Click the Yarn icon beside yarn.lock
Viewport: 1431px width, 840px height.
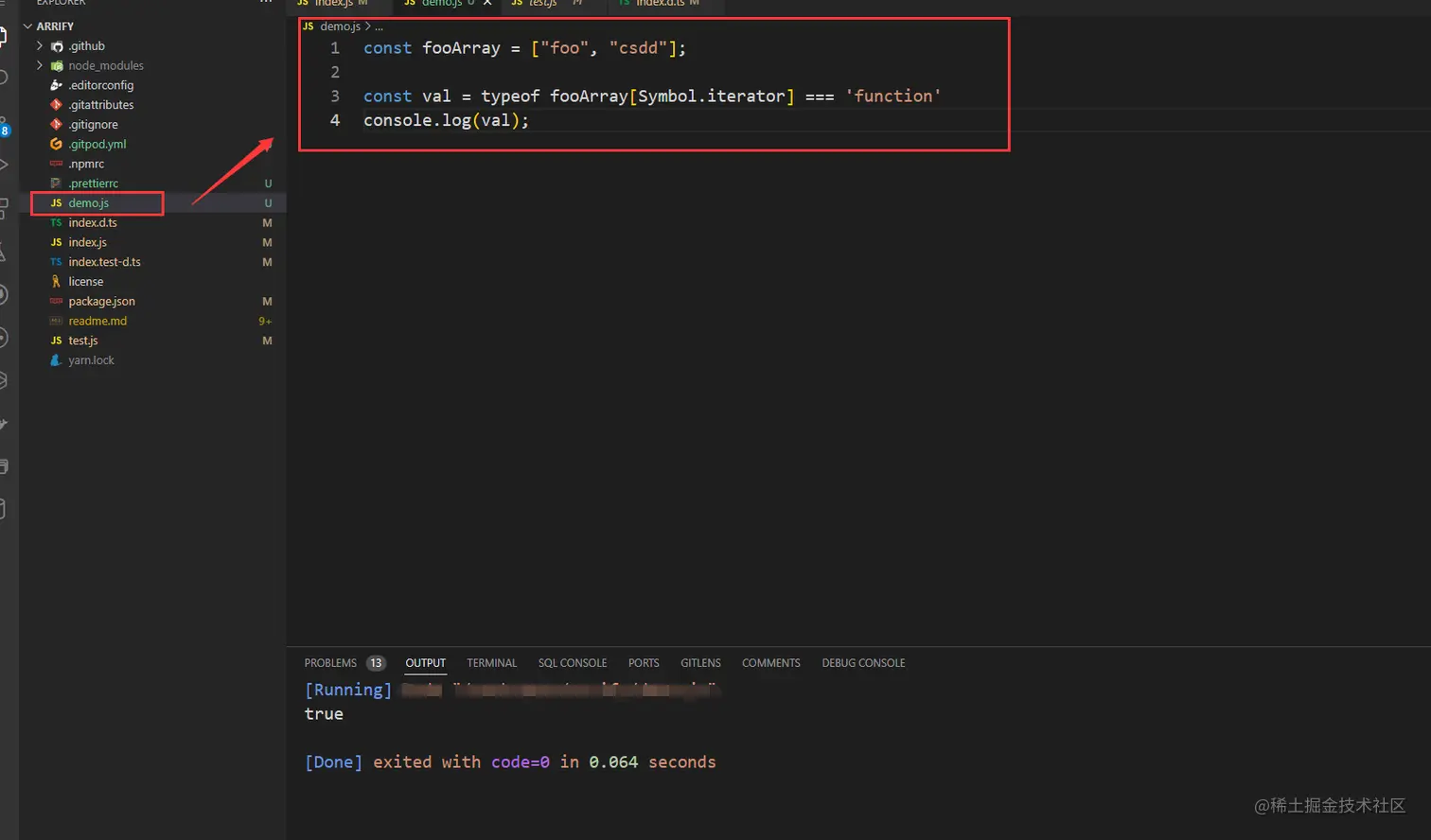pos(57,360)
